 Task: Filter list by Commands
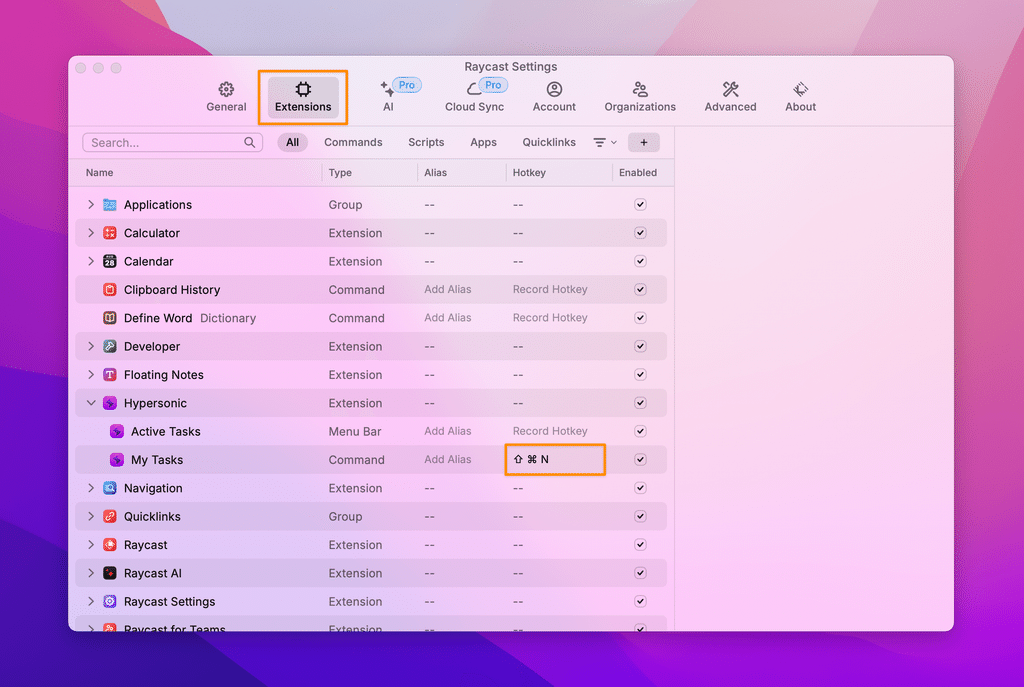point(353,142)
